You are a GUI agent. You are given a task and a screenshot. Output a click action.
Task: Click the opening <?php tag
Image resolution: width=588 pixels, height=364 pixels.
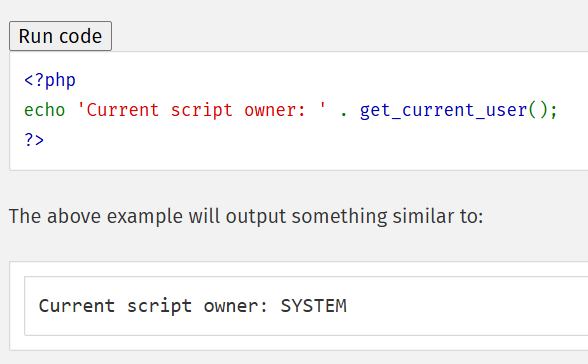coord(50,80)
